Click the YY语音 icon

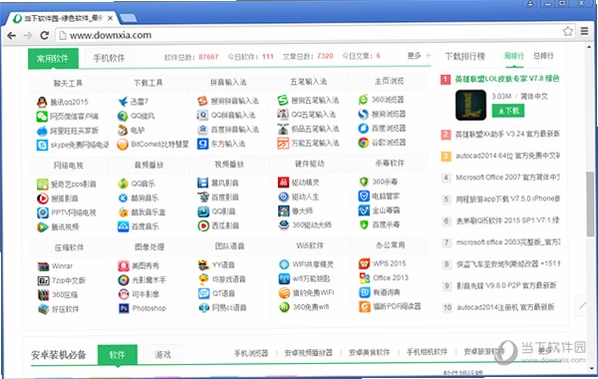click(x=204, y=265)
